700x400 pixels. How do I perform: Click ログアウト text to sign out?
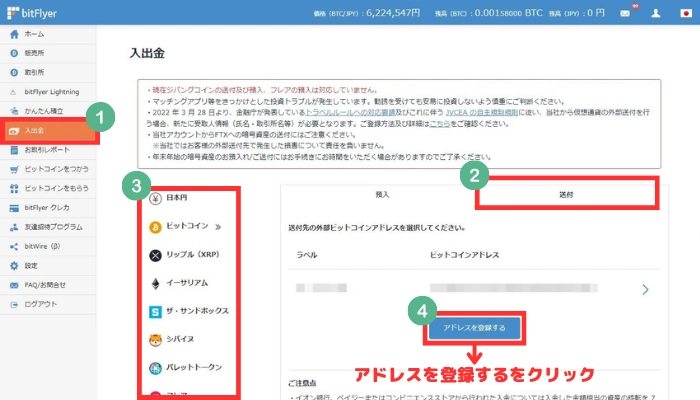pos(41,304)
